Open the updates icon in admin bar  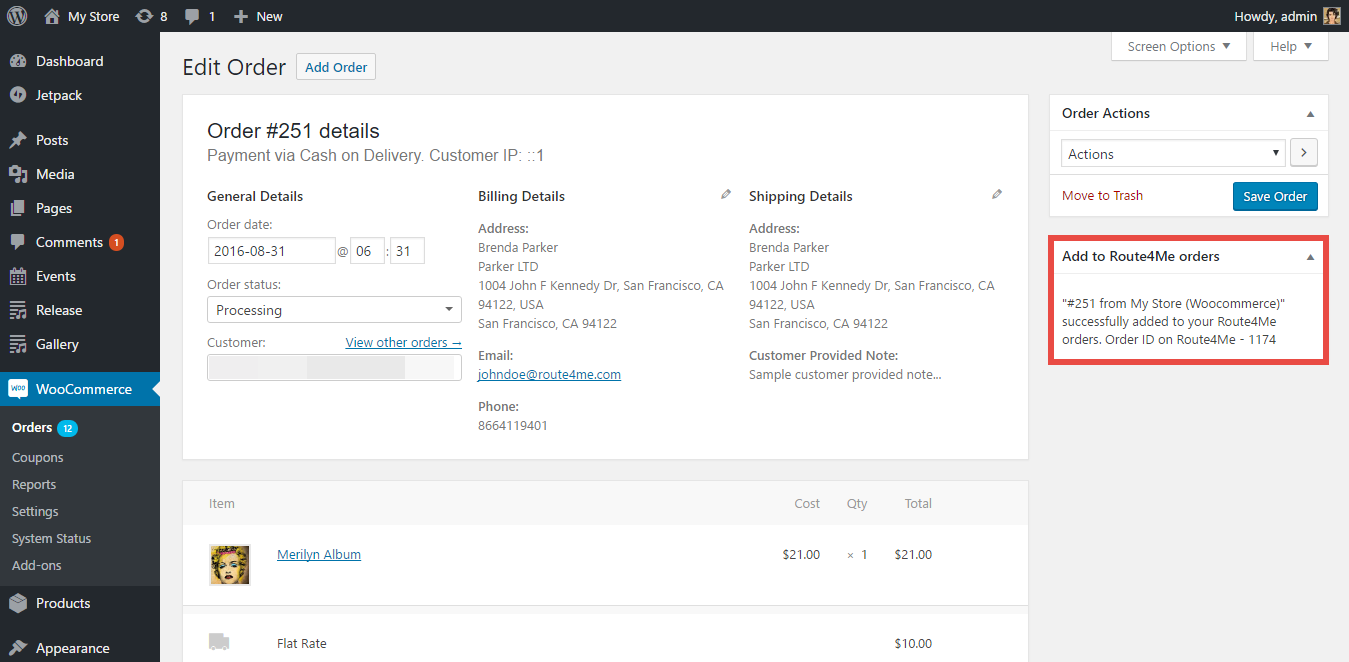pyautogui.click(x=143, y=16)
